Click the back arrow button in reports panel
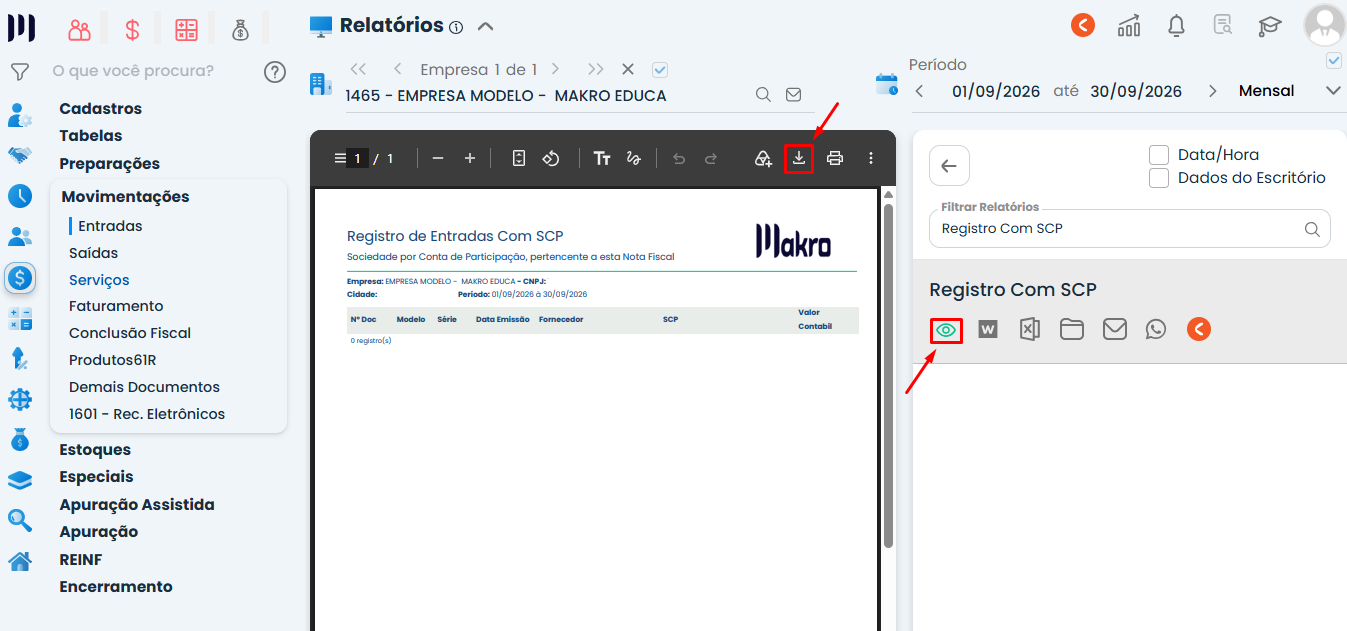The image size is (1347, 631). click(949, 166)
